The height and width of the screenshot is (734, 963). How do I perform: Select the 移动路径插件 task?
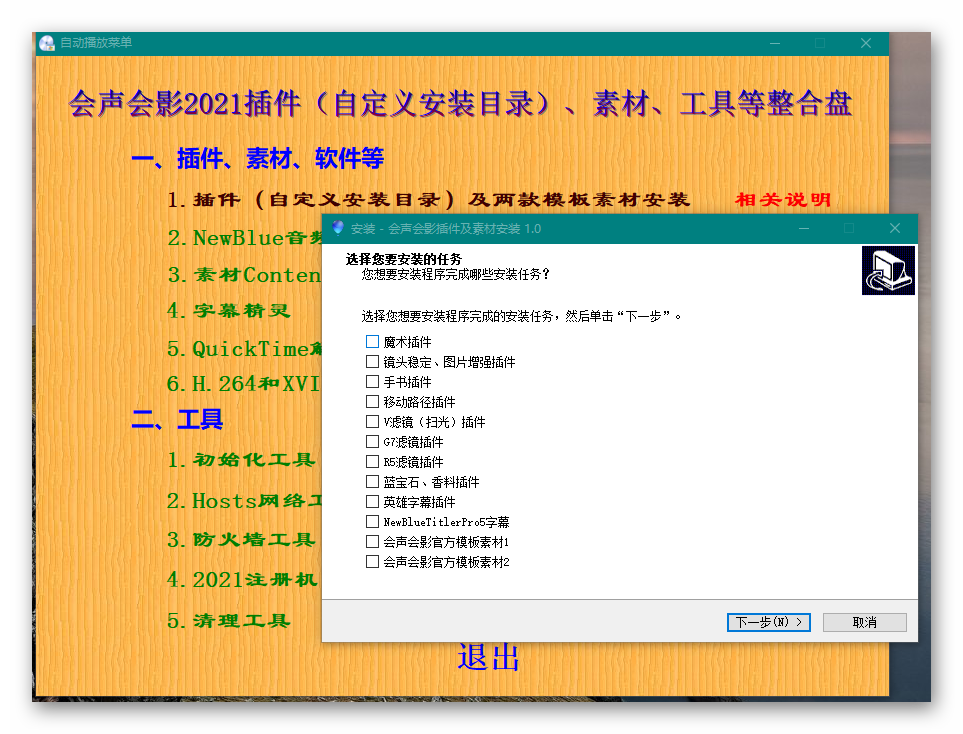372,402
